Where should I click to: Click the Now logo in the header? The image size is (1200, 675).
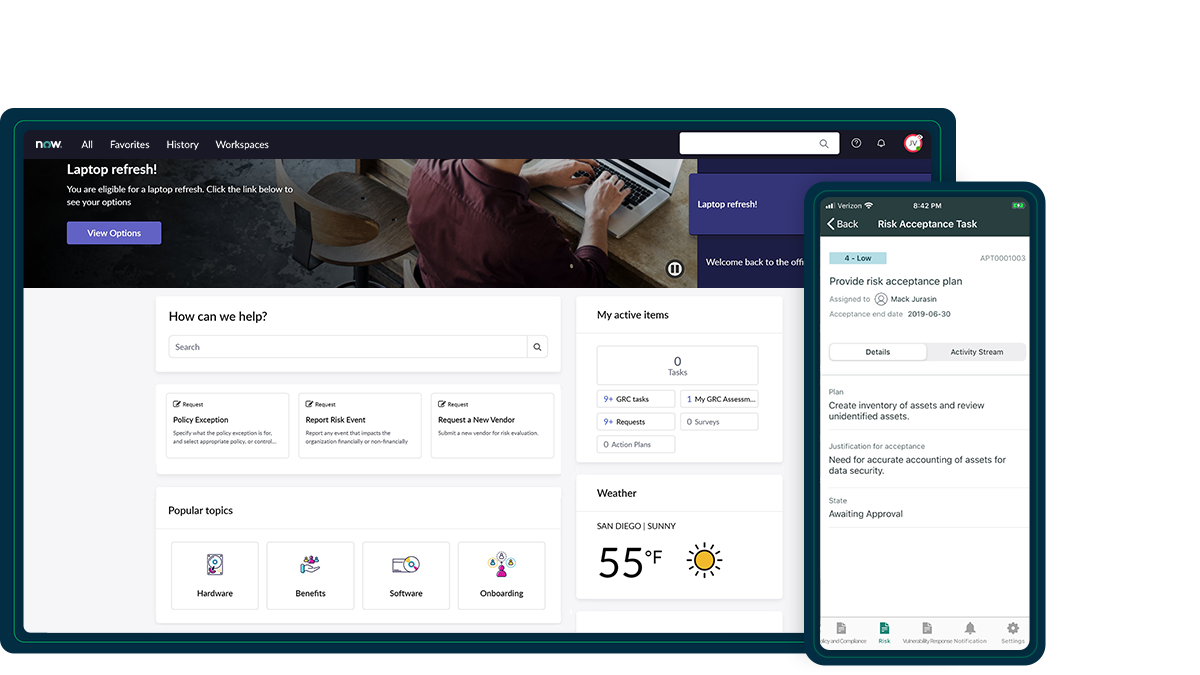[48, 144]
